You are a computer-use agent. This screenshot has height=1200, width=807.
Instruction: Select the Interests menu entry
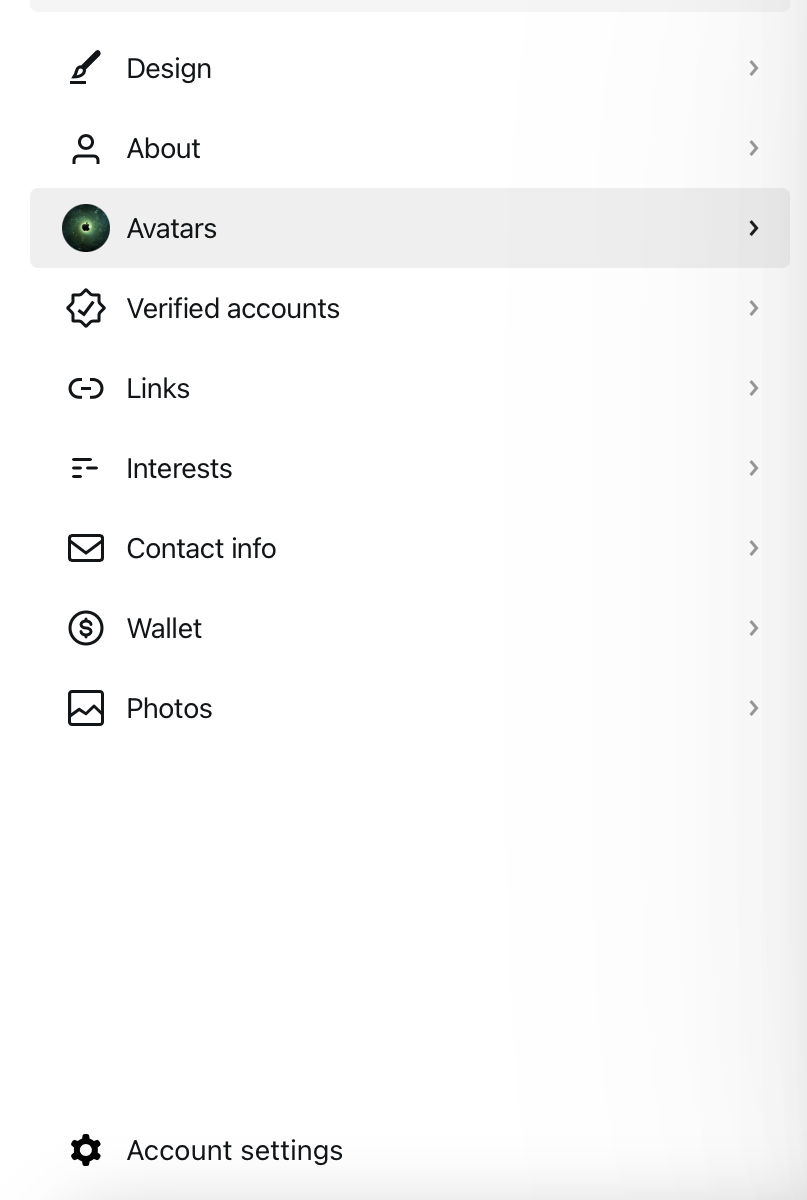179,468
